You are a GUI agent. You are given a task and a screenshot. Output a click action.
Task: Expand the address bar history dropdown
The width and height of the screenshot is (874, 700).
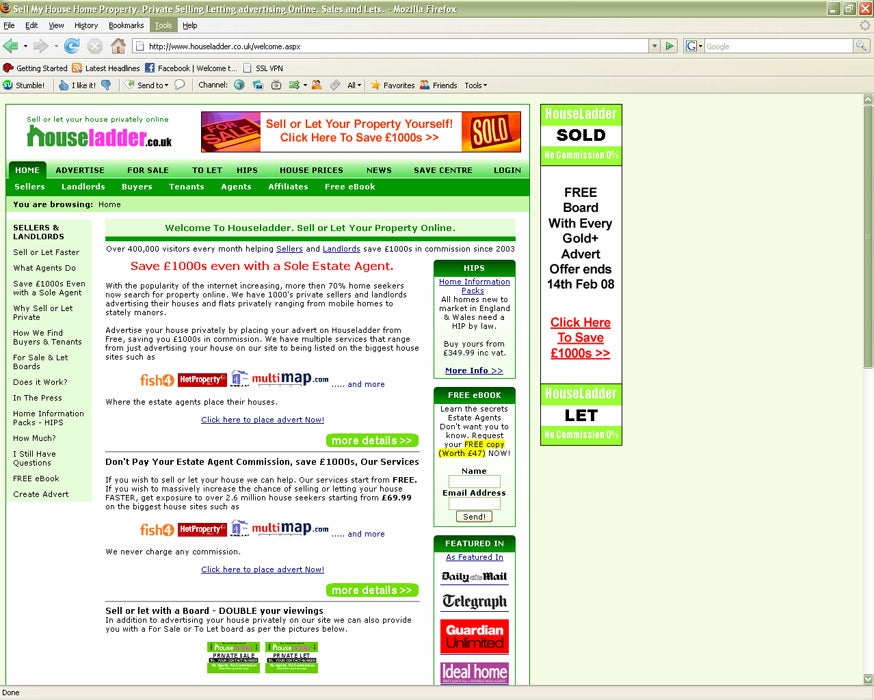654,46
